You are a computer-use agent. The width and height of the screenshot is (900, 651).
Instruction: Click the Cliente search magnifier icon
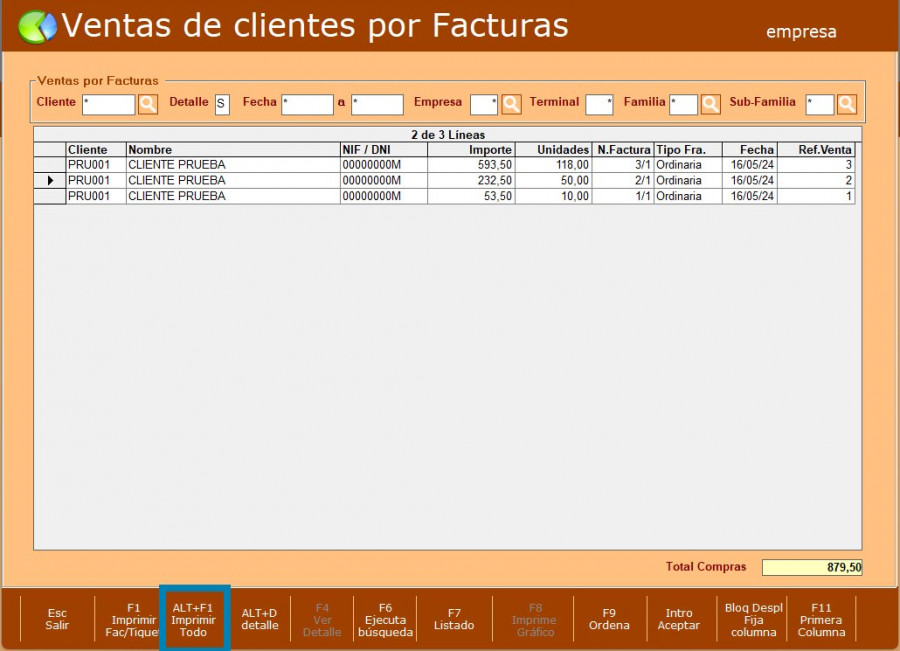[148, 104]
